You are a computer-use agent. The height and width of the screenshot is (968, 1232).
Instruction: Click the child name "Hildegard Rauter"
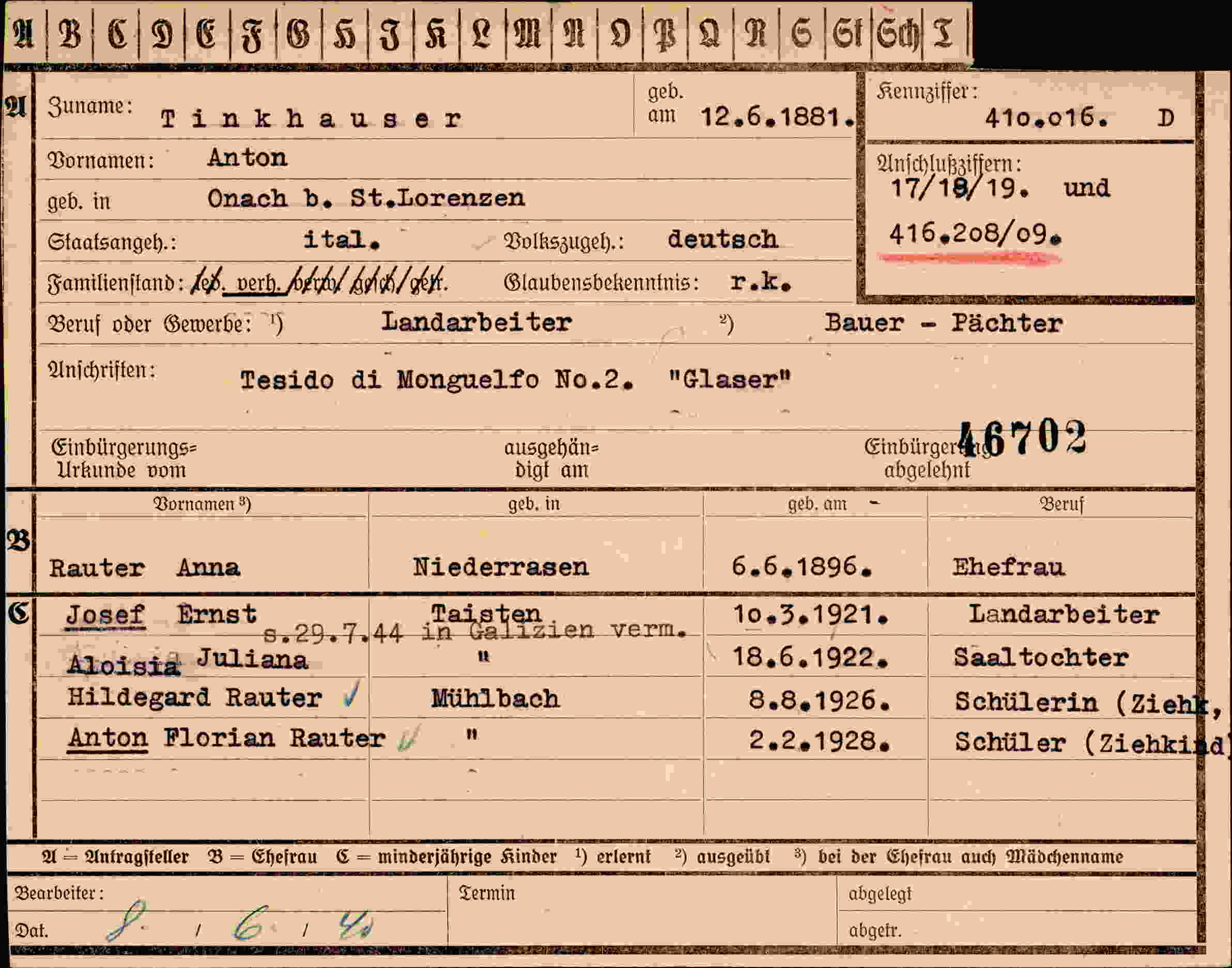(x=194, y=697)
